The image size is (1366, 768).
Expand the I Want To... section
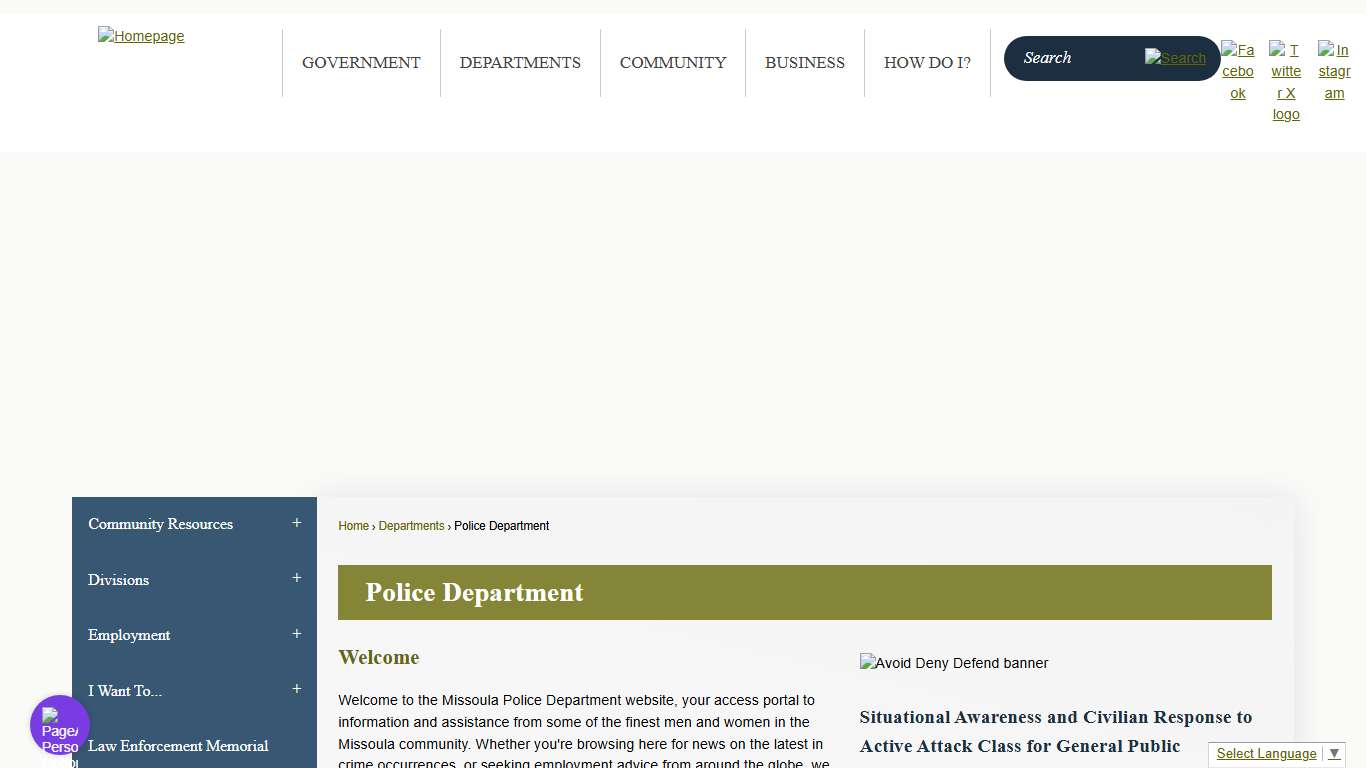tap(296, 689)
